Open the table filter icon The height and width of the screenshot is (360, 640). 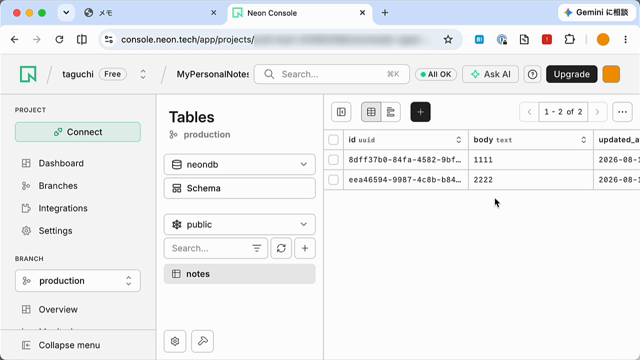pyautogui.click(x=257, y=248)
